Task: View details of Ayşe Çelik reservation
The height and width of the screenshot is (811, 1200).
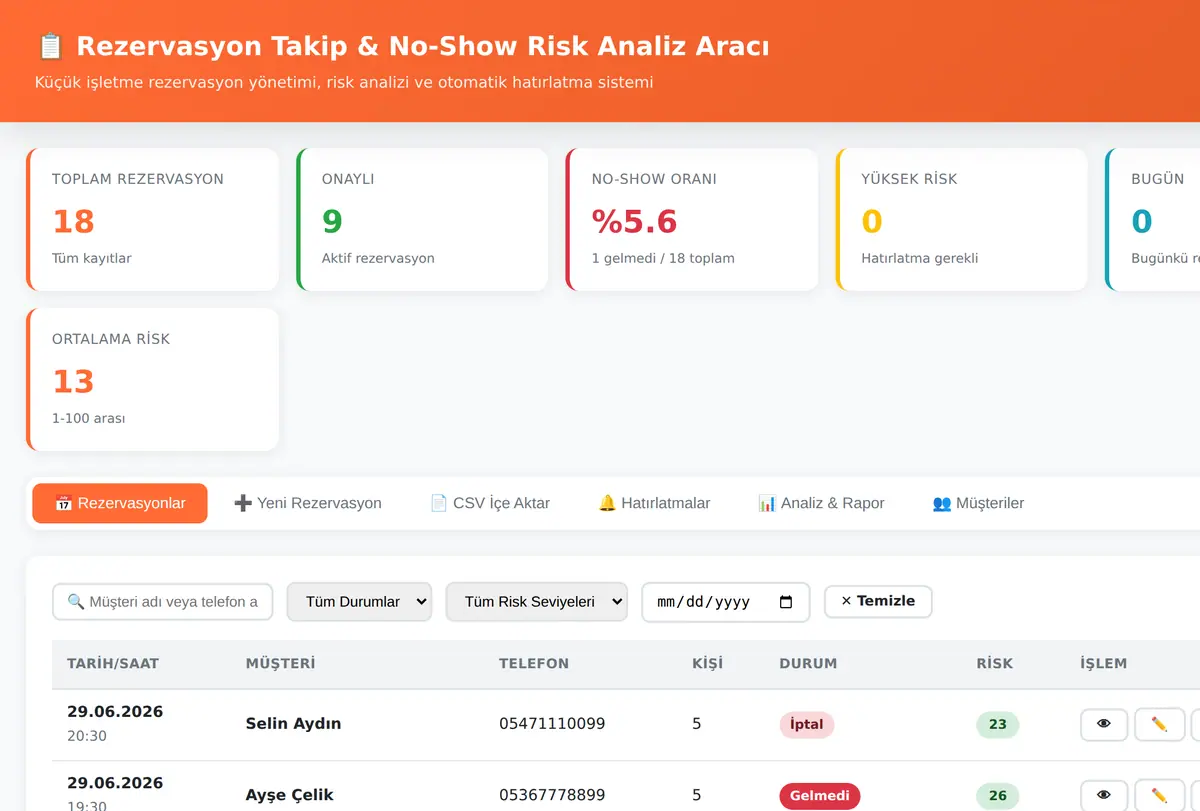Action: click(1104, 795)
